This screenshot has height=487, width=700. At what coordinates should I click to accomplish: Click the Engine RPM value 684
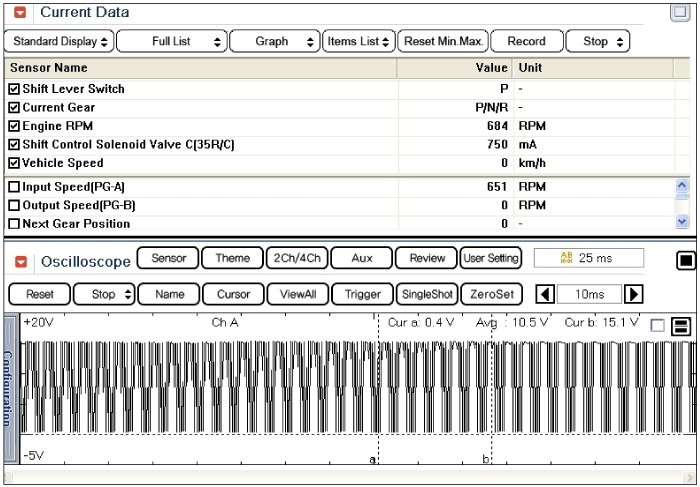click(497, 126)
